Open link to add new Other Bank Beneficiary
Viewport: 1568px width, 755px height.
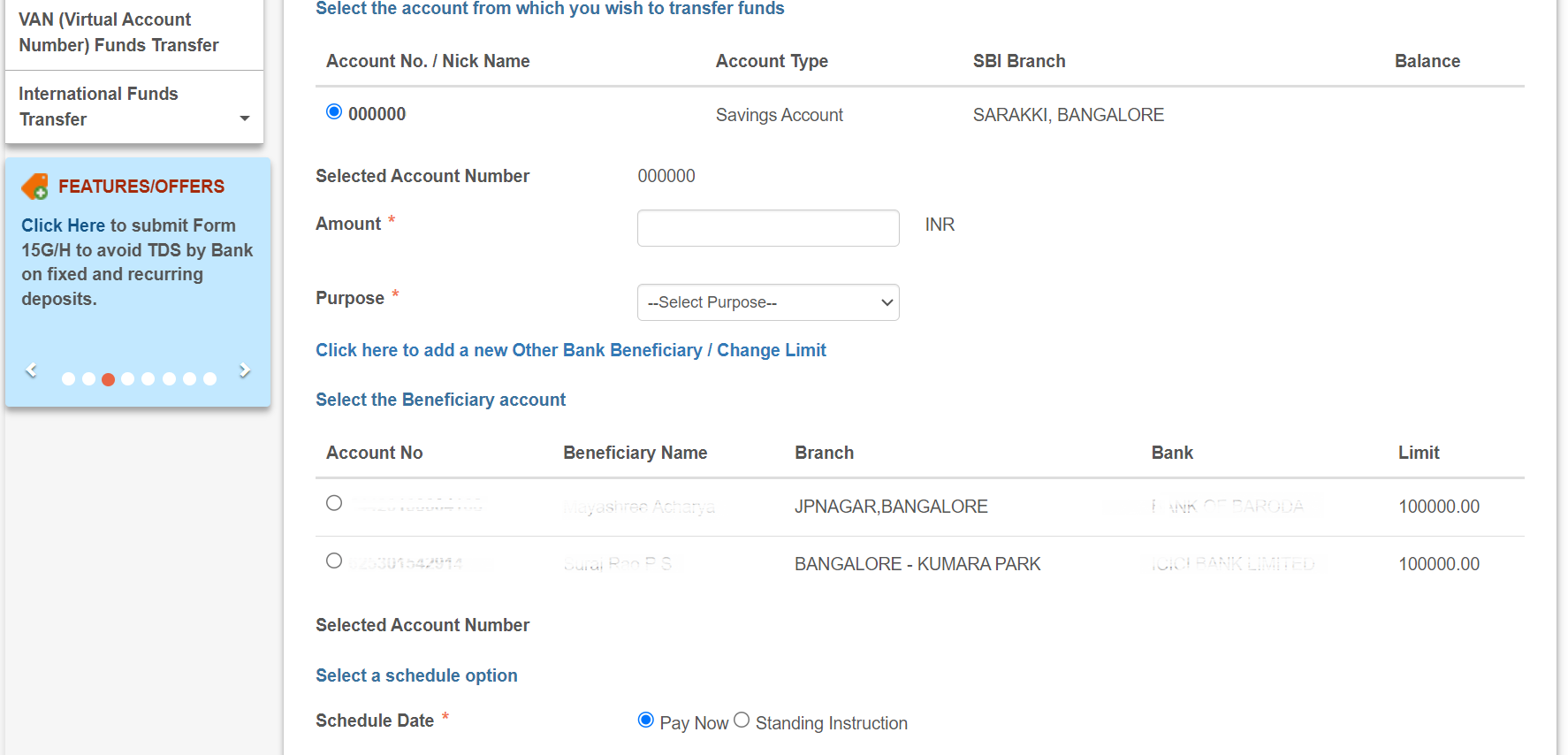pos(570,350)
